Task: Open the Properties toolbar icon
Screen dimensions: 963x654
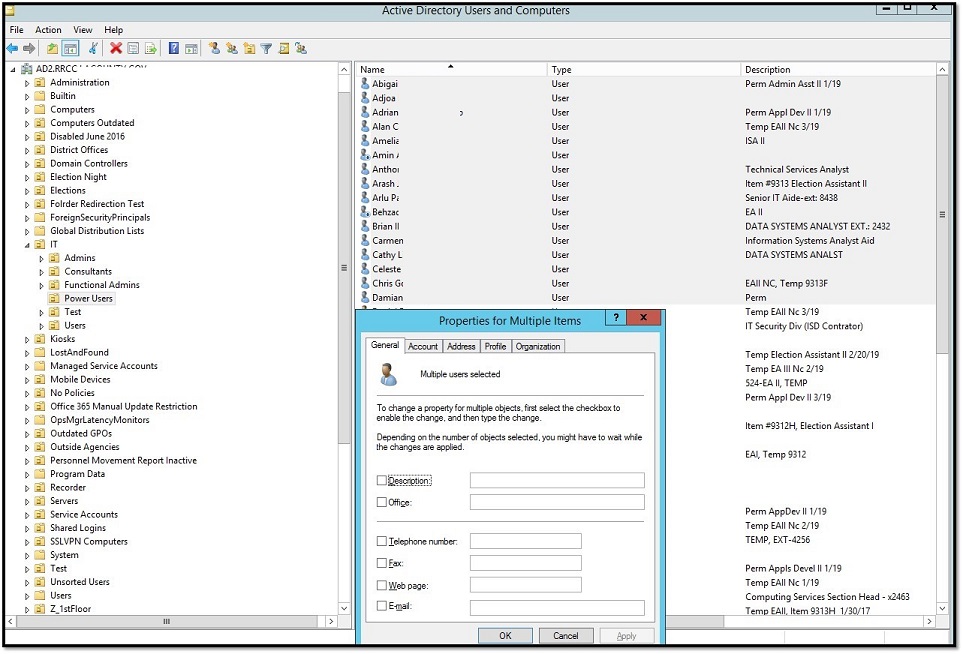Action: [x=133, y=49]
